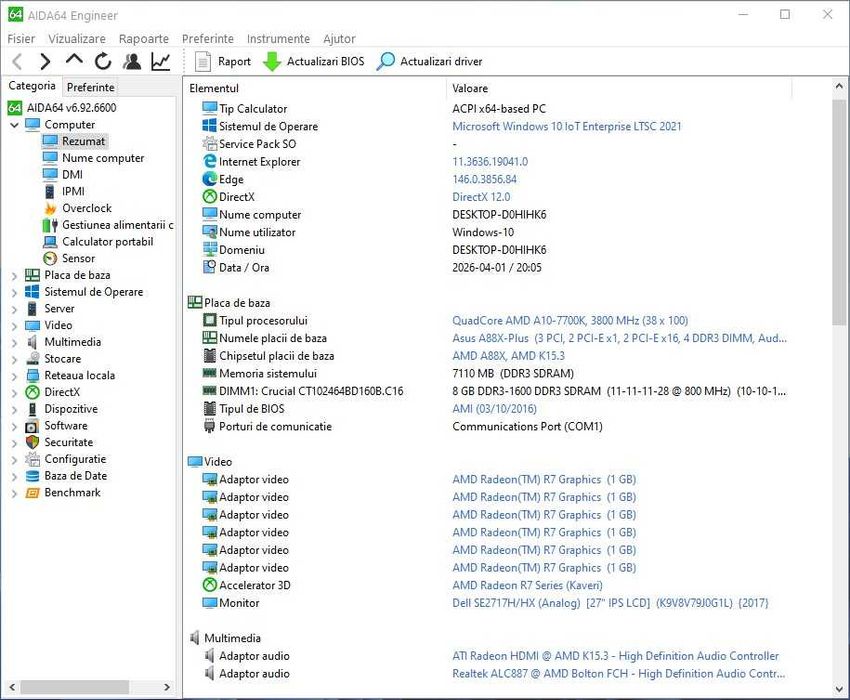Click the Accelerator 3D icon in list
This screenshot has height=700, width=850.
pos(210,585)
